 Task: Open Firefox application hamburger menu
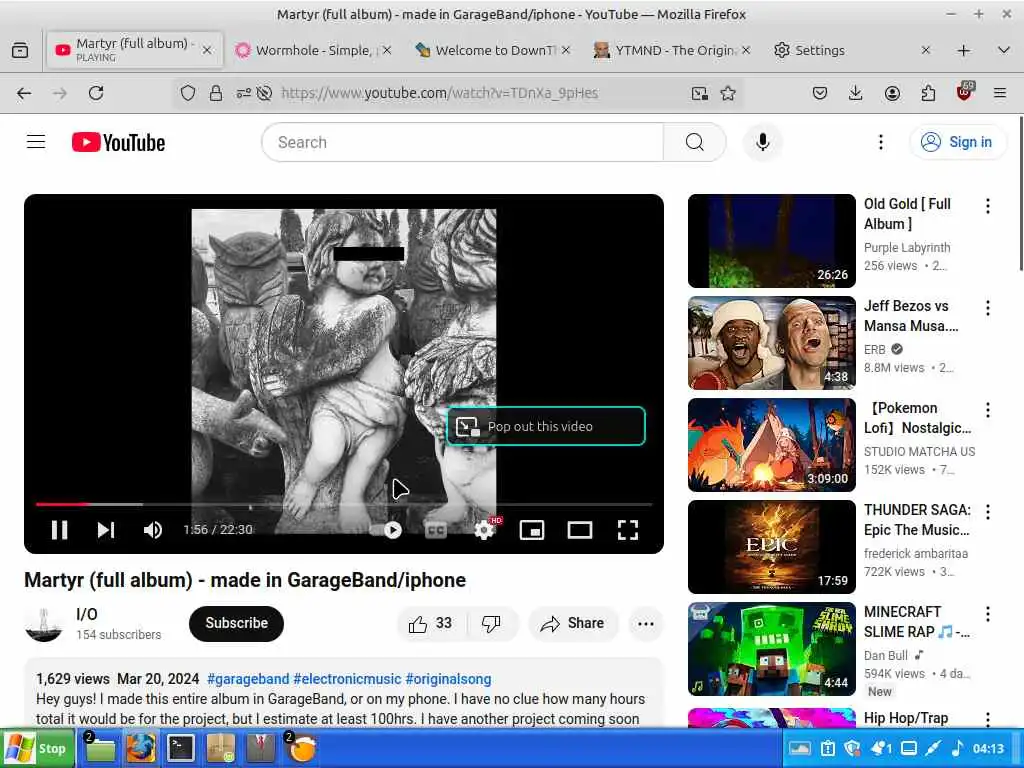click(x=1000, y=93)
